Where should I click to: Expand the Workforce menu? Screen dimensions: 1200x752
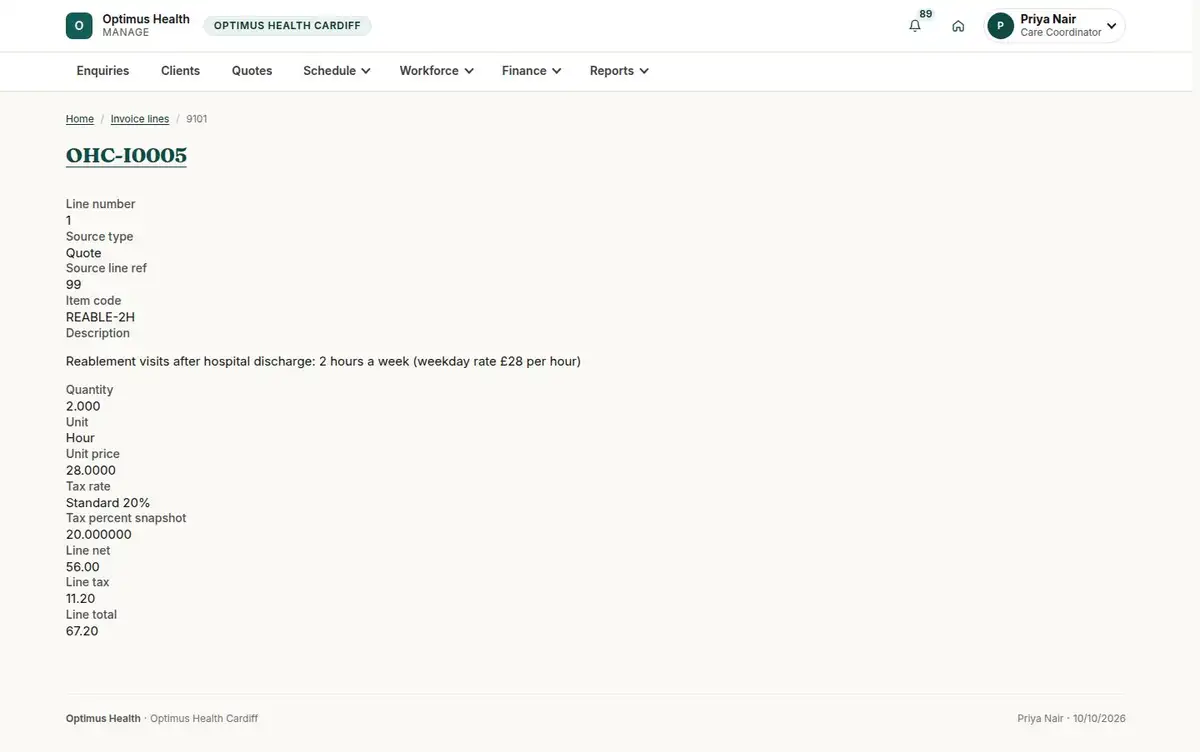click(x=436, y=71)
